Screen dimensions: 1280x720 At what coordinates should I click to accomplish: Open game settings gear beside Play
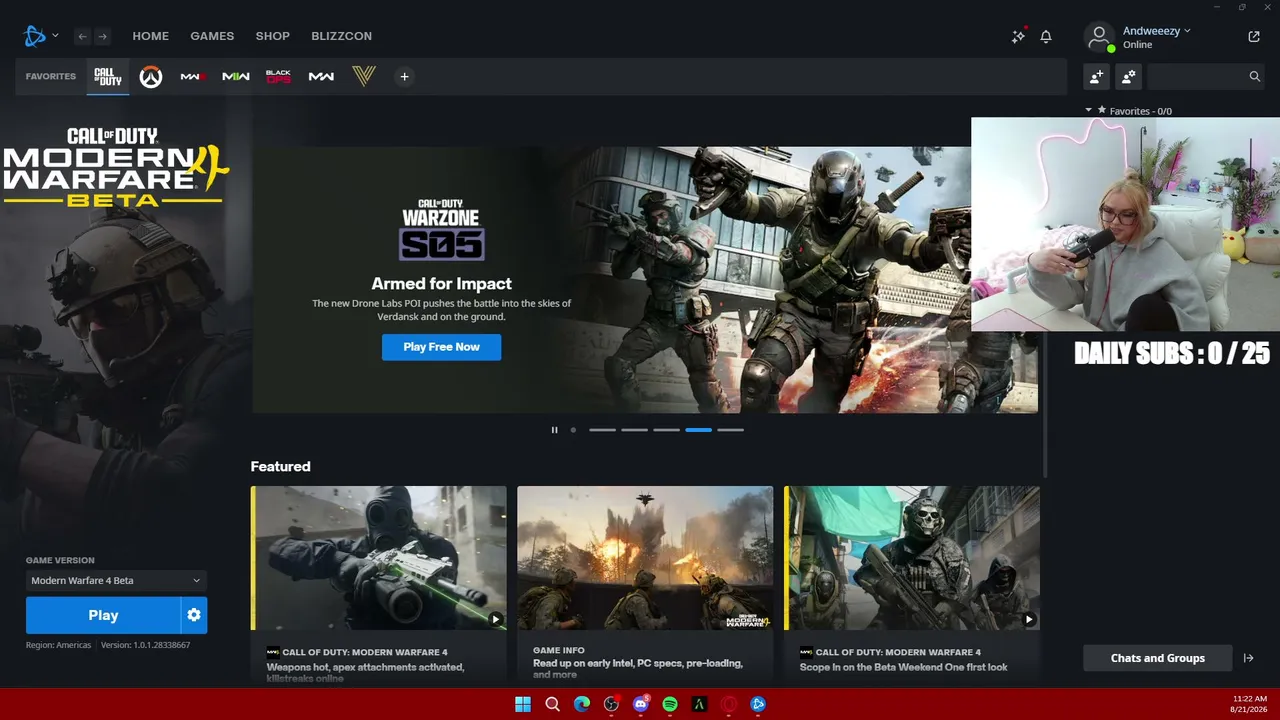click(194, 615)
